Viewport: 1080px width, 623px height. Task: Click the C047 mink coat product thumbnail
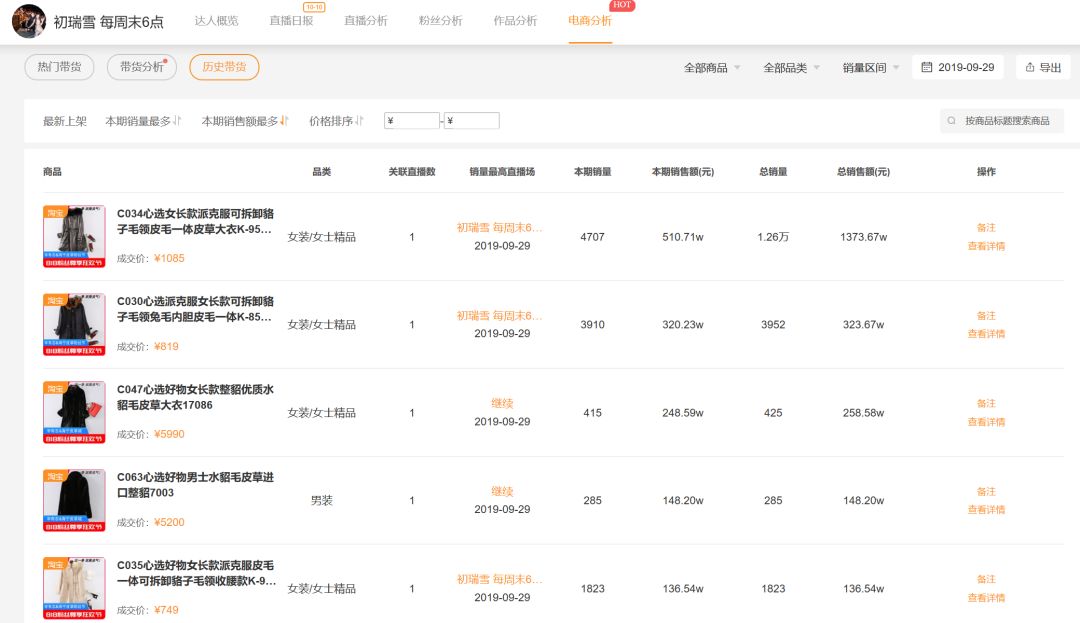tap(75, 411)
